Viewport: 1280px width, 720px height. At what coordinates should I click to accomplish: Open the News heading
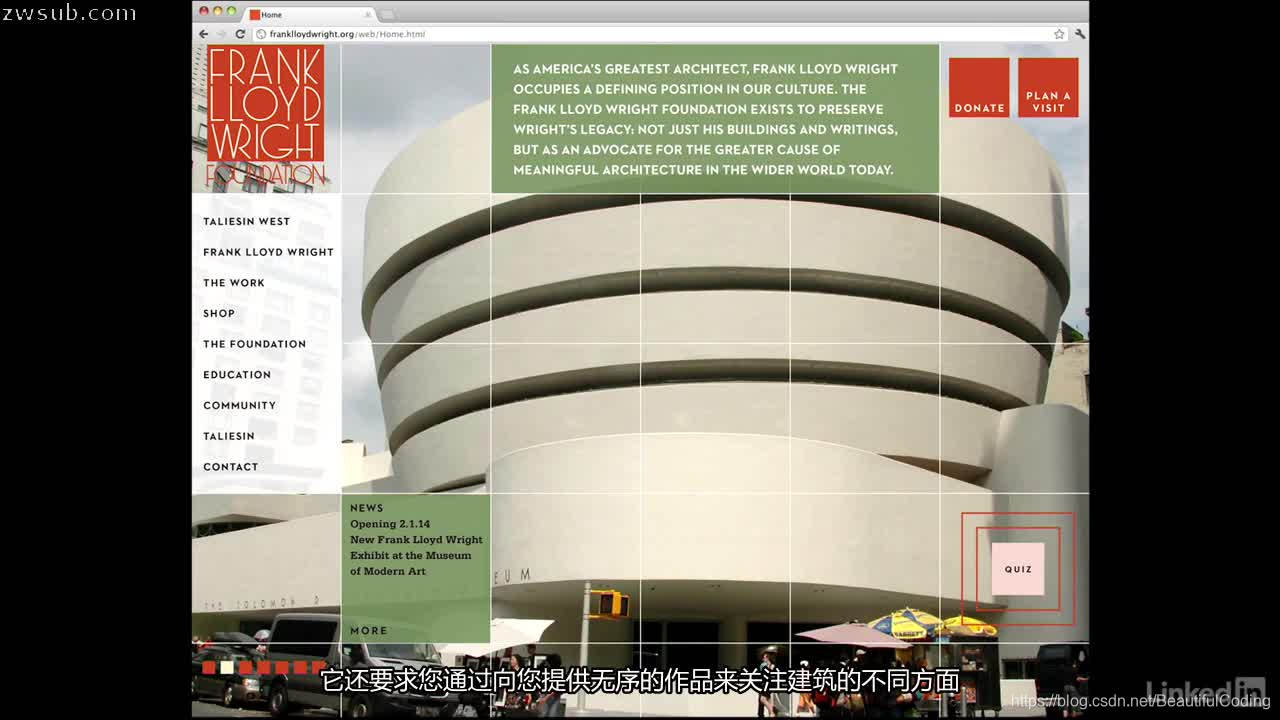[x=366, y=508]
